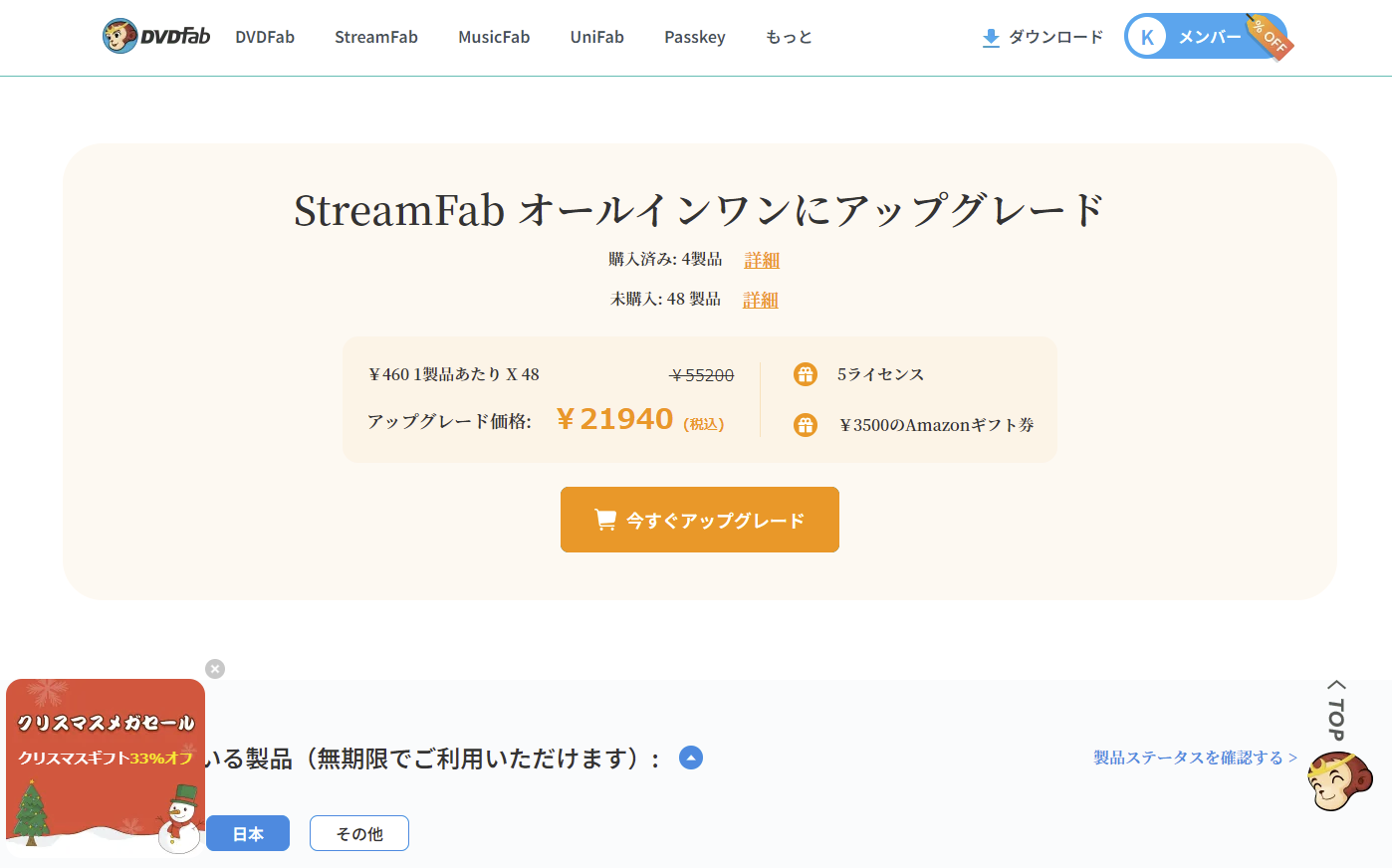Click the shopping cart icon

pos(605,520)
